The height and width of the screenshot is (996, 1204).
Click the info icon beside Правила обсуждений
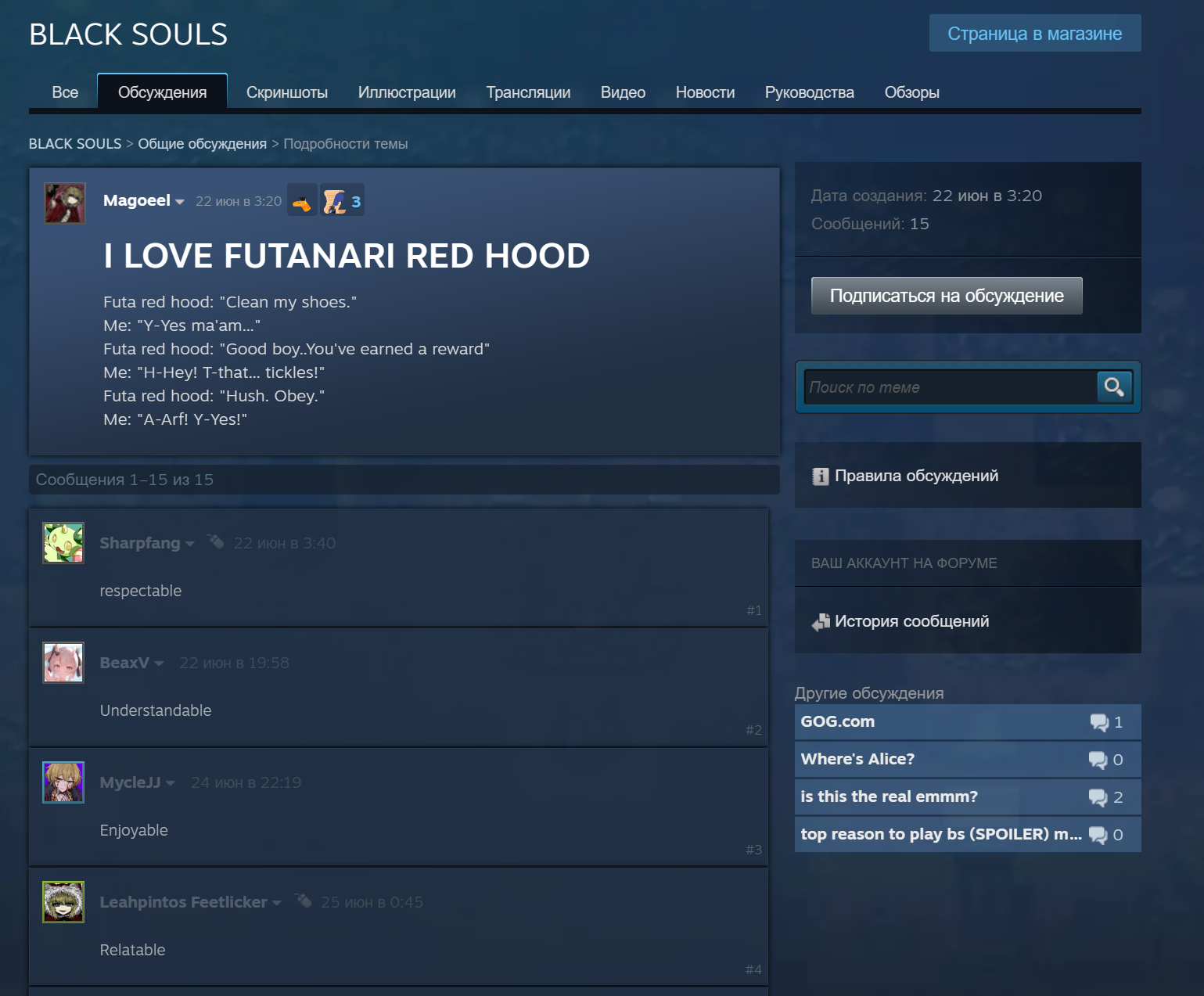(x=820, y=476)
